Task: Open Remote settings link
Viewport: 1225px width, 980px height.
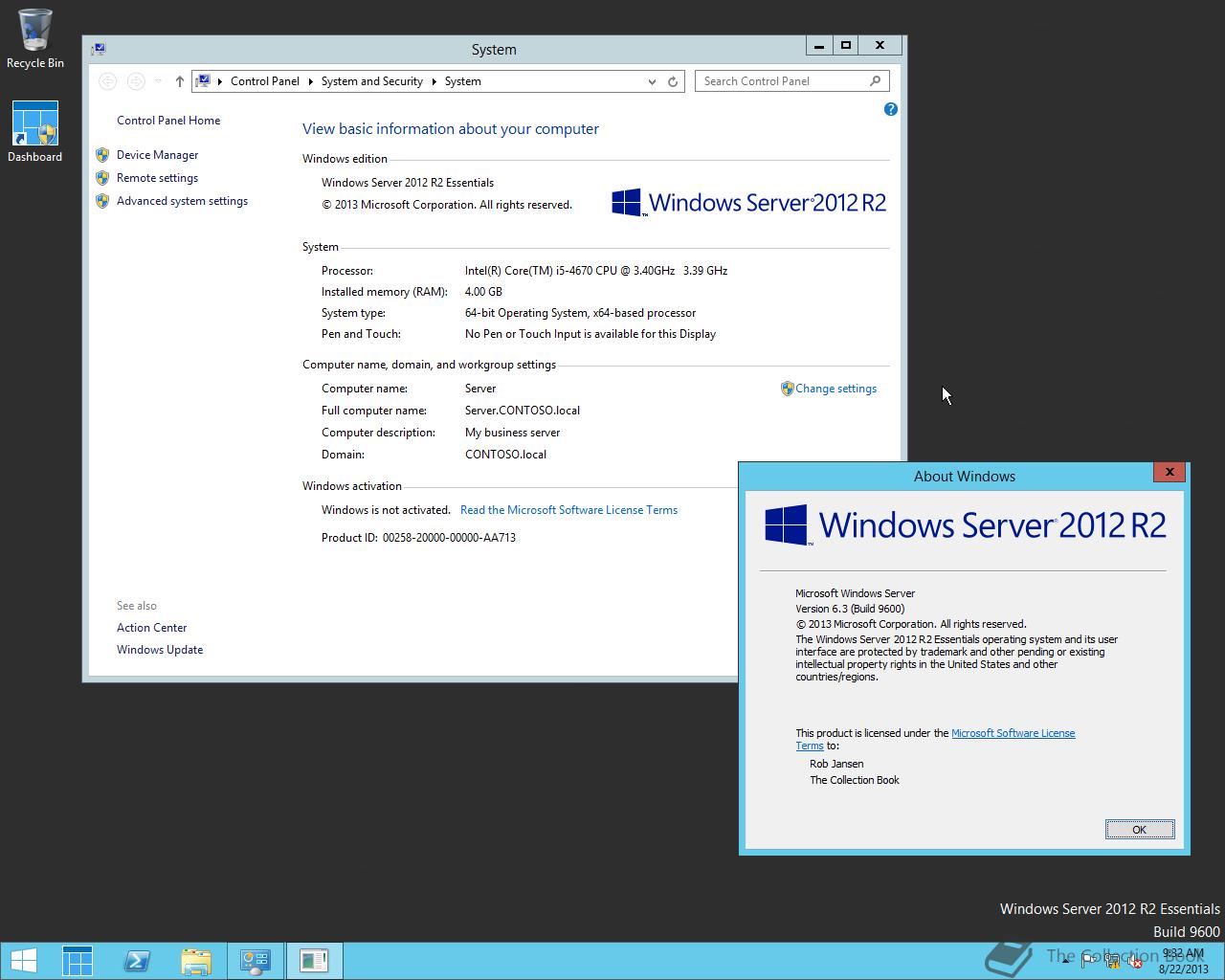Action: 158,178
